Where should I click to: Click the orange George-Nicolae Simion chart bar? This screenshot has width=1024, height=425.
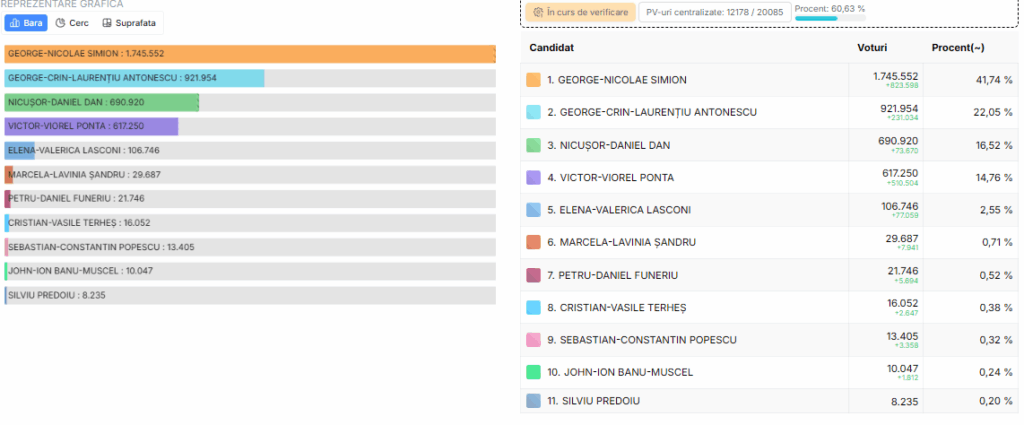tap(250, 54)
